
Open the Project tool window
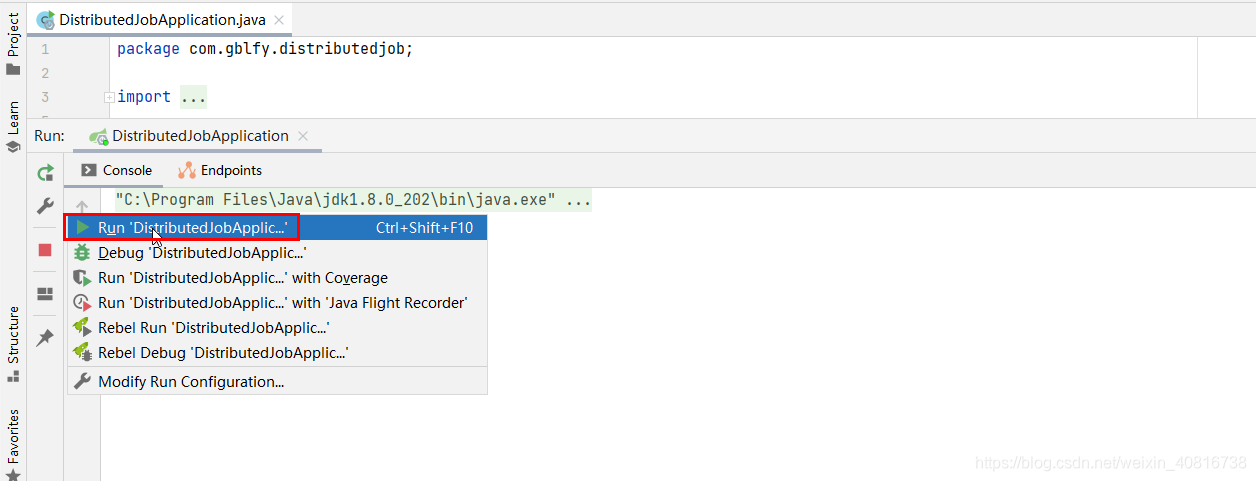[x=13, y=45]
